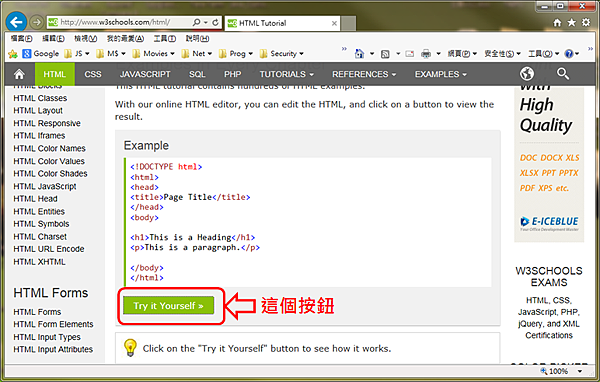Expand the JS favorites folder
This screenshot has width=600, height=382.
pyautogui.click(x=77, y=54)
